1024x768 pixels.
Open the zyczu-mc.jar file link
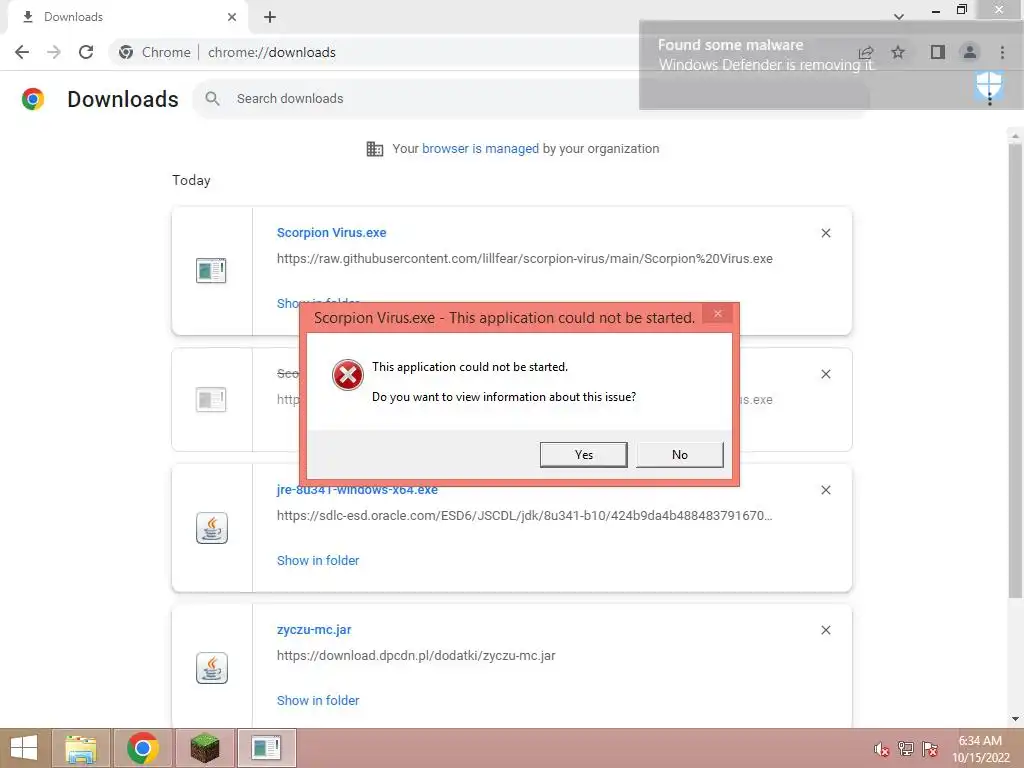coord(314,630)
